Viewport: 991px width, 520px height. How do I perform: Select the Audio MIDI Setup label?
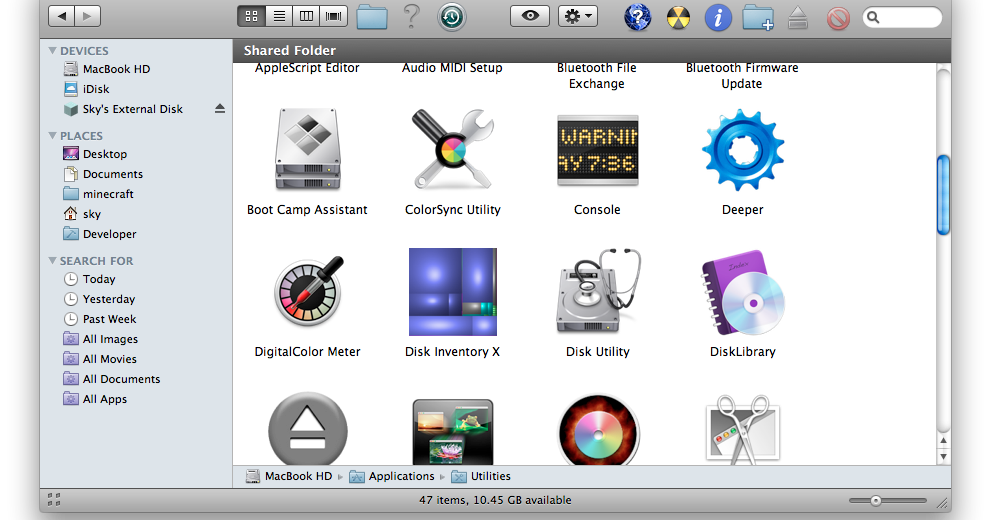452,68
